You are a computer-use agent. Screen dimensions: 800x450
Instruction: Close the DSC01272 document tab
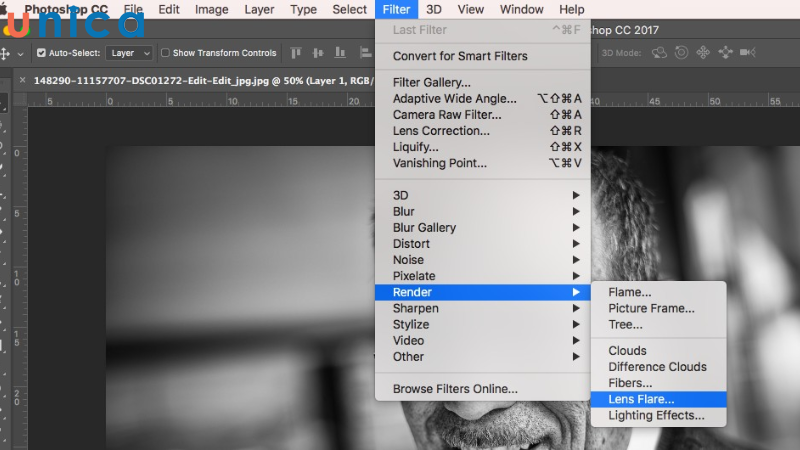[22, 80]
